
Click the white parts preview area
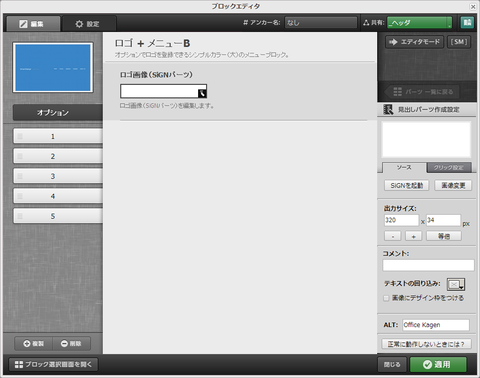426,140
